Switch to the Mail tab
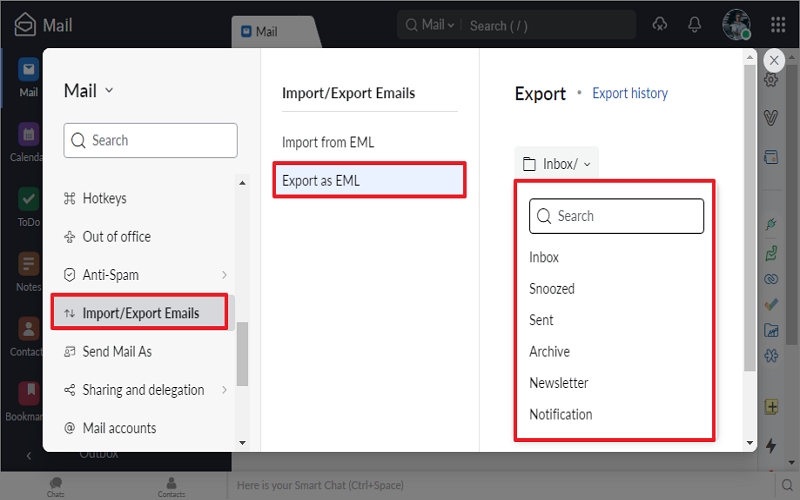The image size is (800, 500). pyautogui.click(x=276, y=32)
